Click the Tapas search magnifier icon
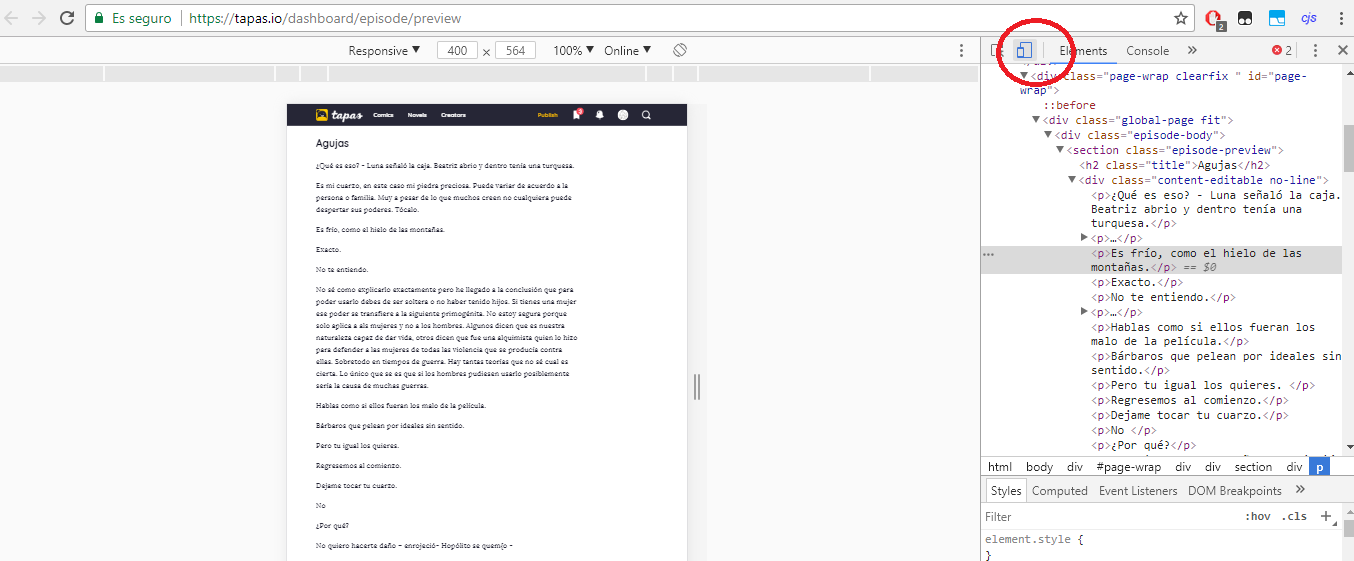The image size is (1354, 561). tap(646, 115)
